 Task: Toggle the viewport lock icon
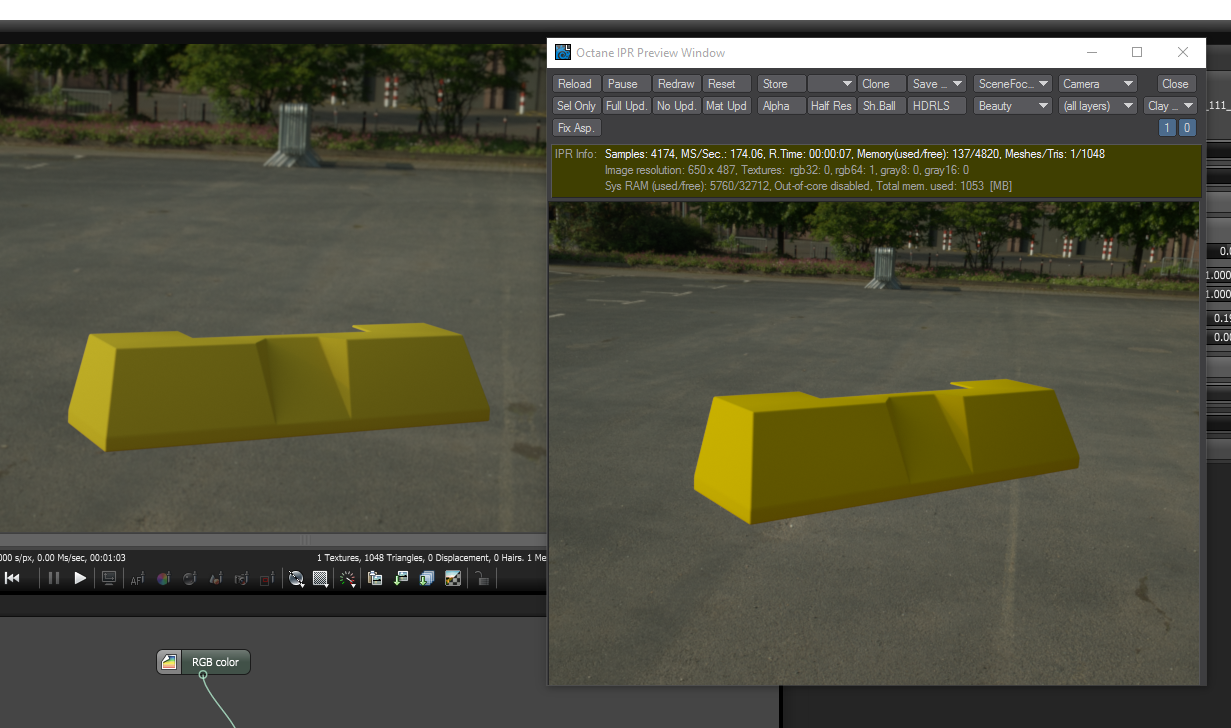pos(481,578)
